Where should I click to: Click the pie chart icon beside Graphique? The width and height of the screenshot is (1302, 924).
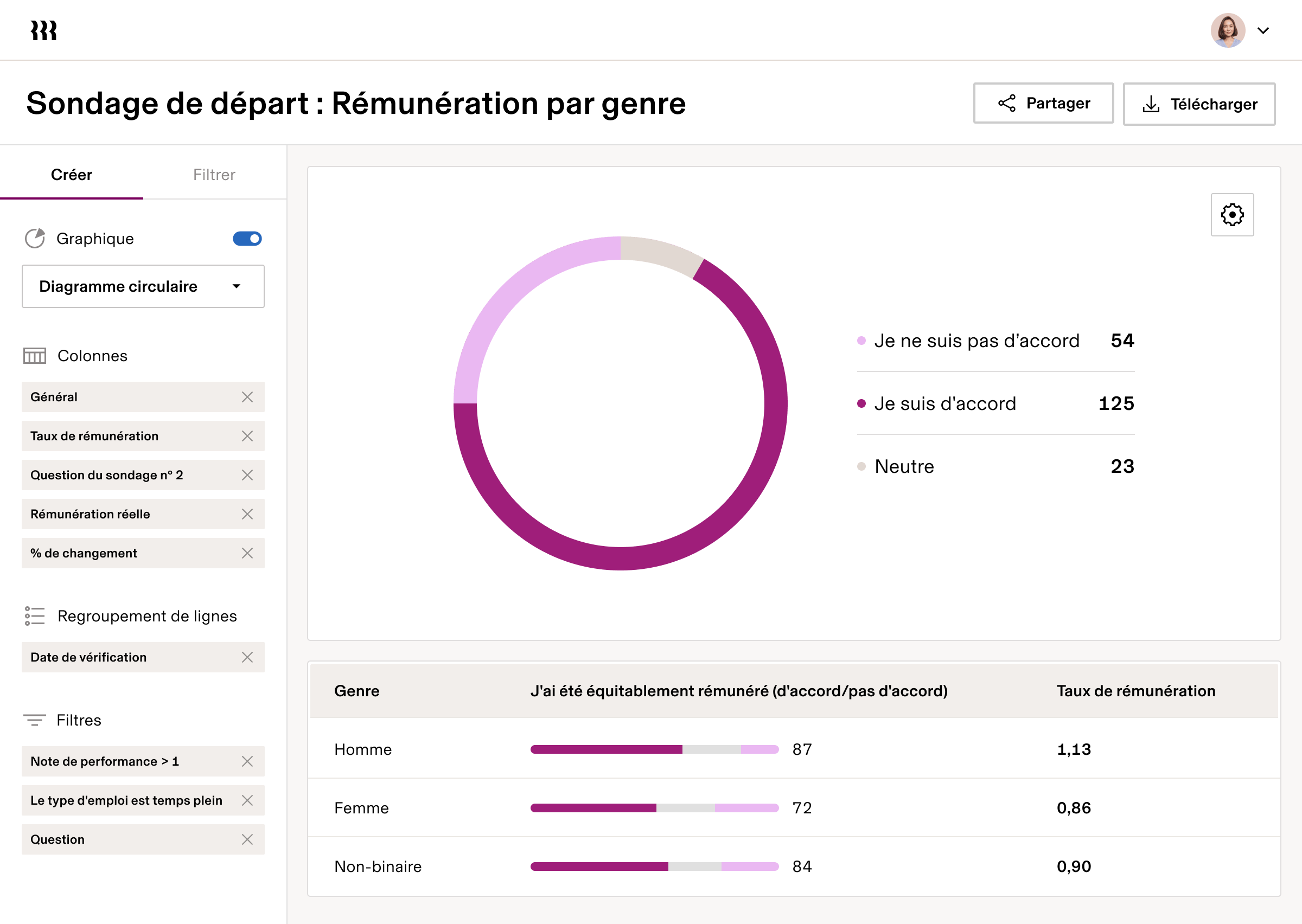pyautogui.click(x=35, y=239)
